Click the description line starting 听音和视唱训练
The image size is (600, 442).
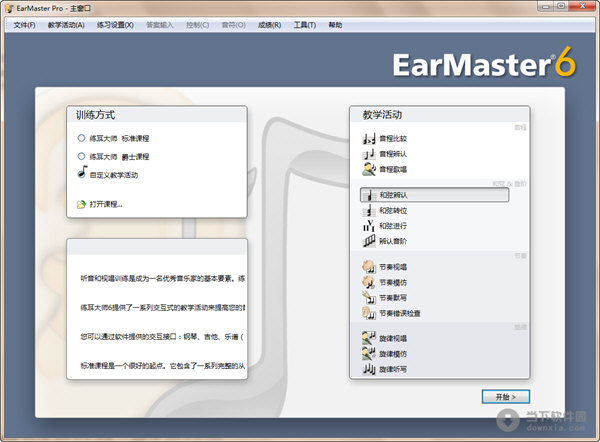163,278
